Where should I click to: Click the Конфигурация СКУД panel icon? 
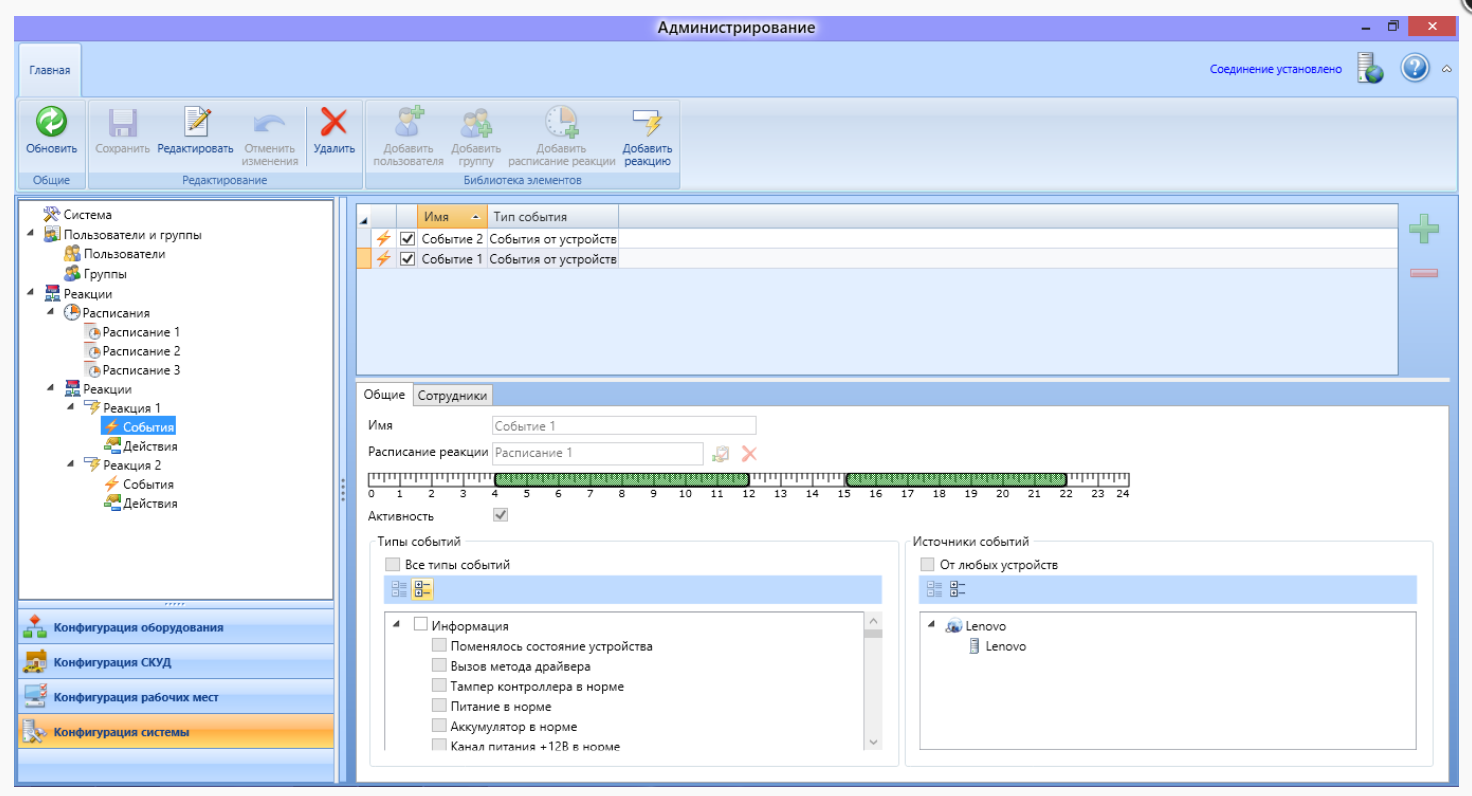[35, 662]
